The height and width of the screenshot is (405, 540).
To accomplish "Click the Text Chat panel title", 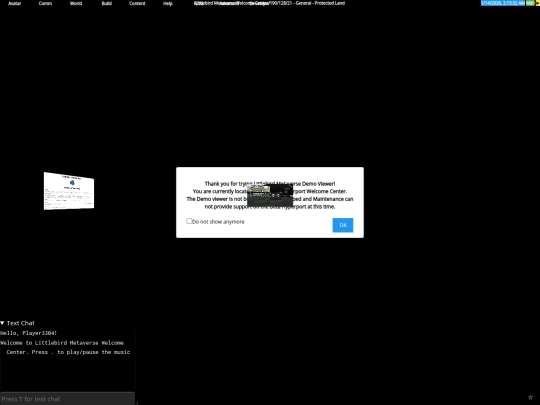I will click(x=21, y=323).
